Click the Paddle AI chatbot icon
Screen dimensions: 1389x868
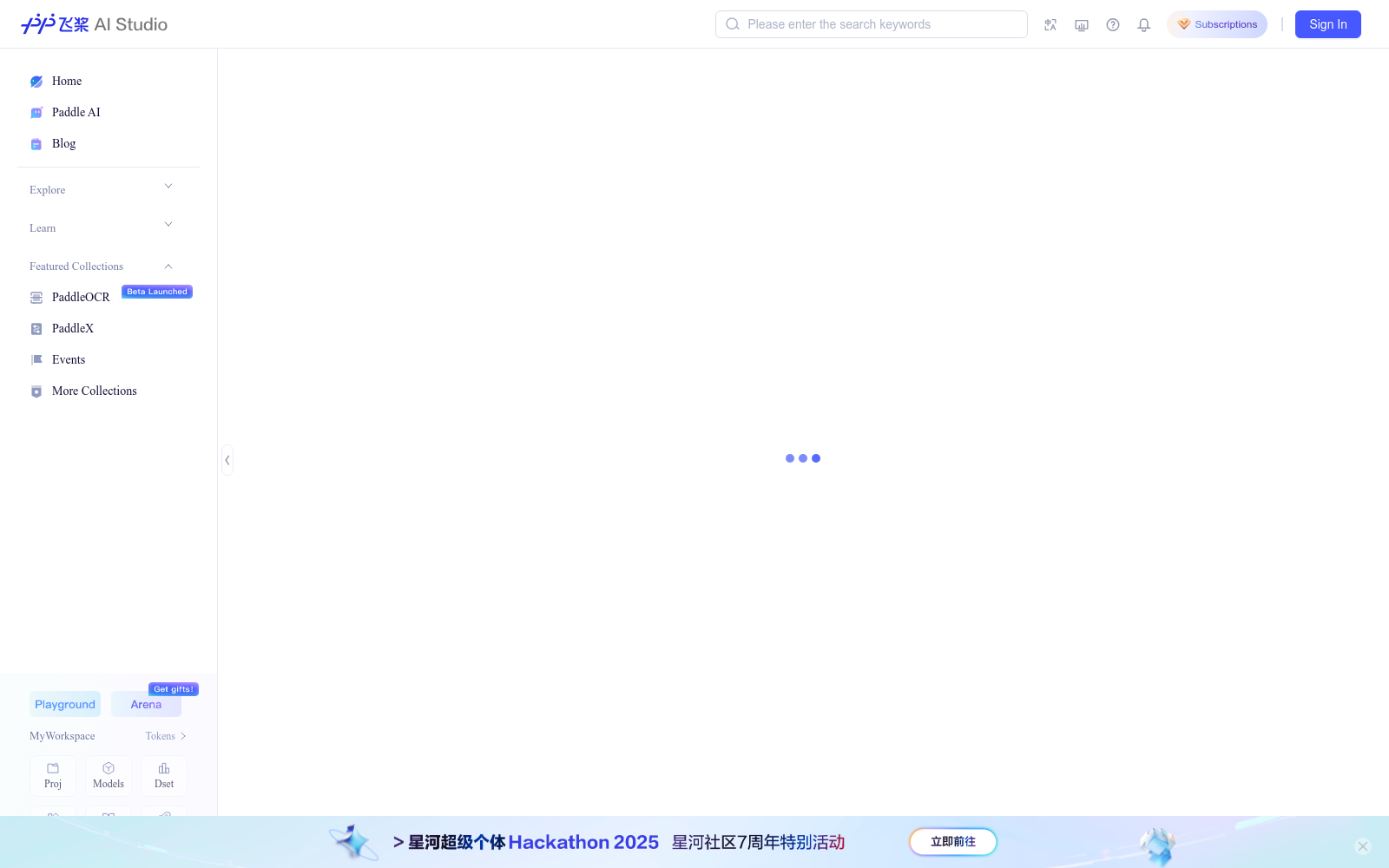36,113
